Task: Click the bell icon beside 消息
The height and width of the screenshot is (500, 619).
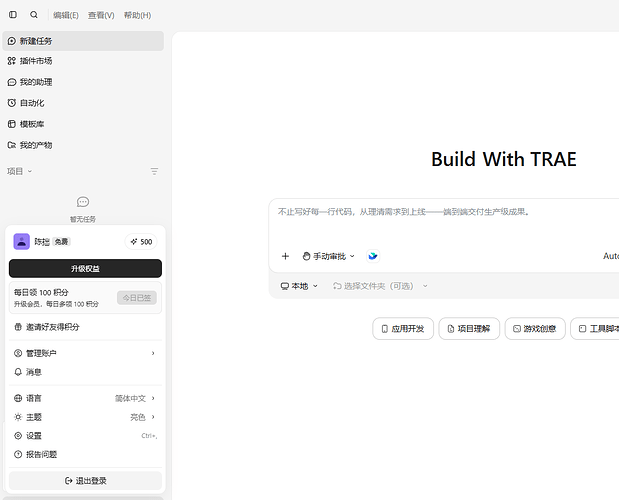Action: point(18,372)
